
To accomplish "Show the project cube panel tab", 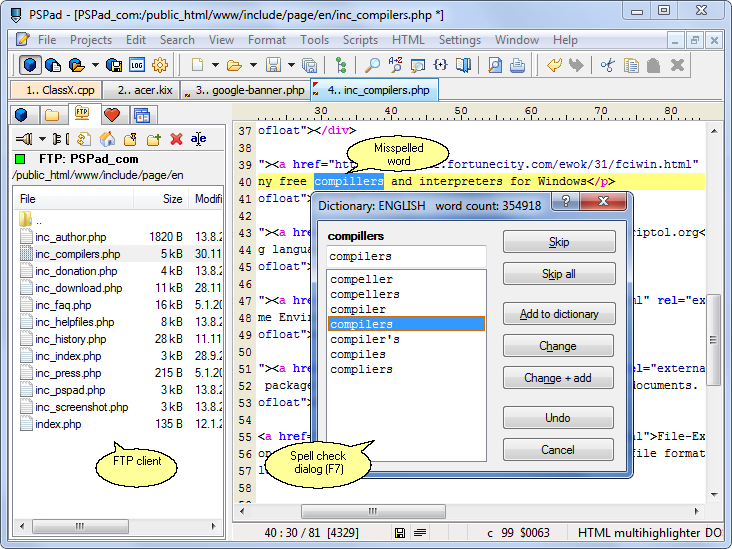I will click(21, 114).
